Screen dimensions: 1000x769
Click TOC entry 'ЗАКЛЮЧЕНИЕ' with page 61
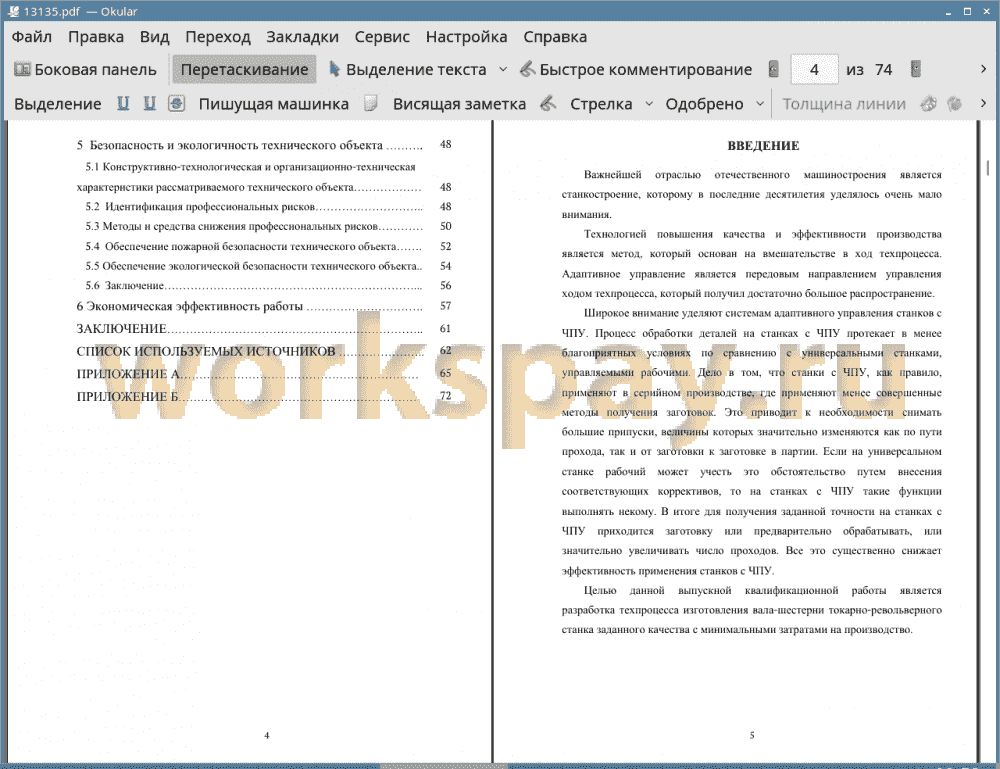point(264,329)
